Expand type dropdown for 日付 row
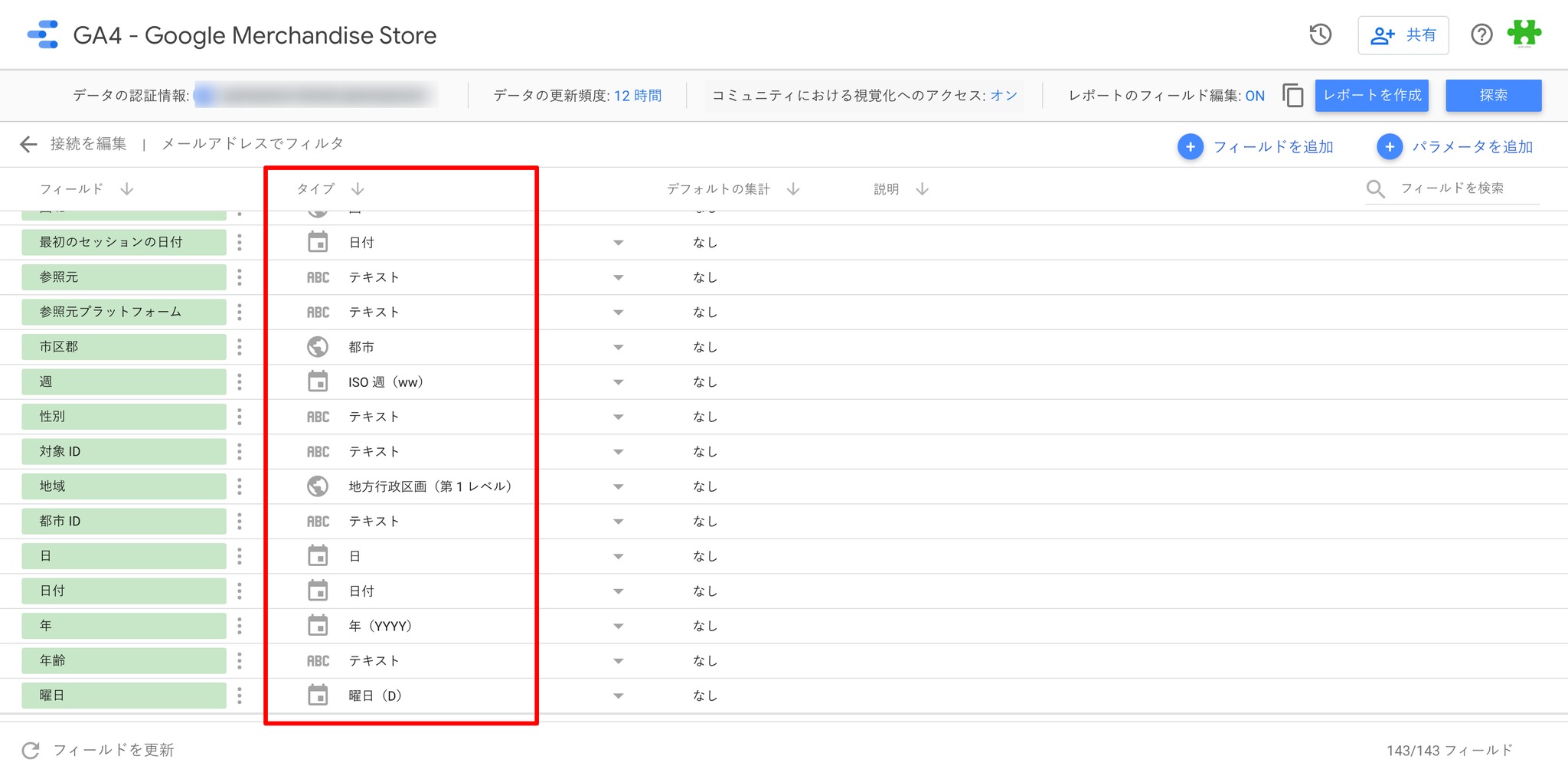Image resolution: width=1568 pixels, height=779 pixels. (x=619, y=591)
